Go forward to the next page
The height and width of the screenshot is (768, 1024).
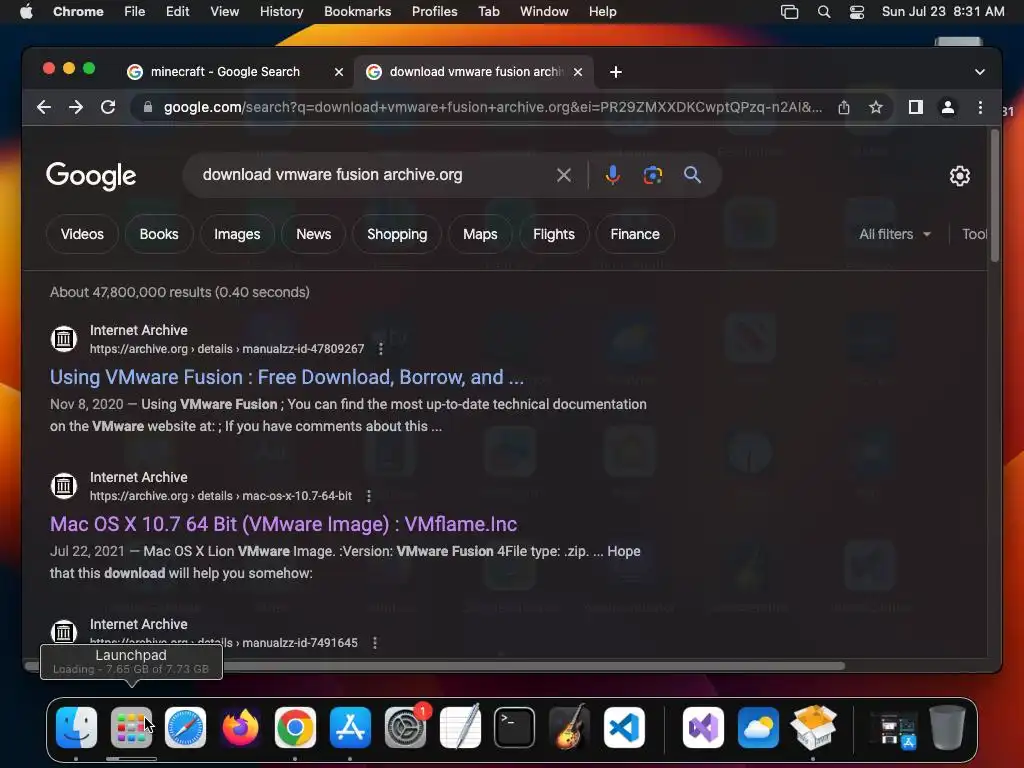coord(76,107)
